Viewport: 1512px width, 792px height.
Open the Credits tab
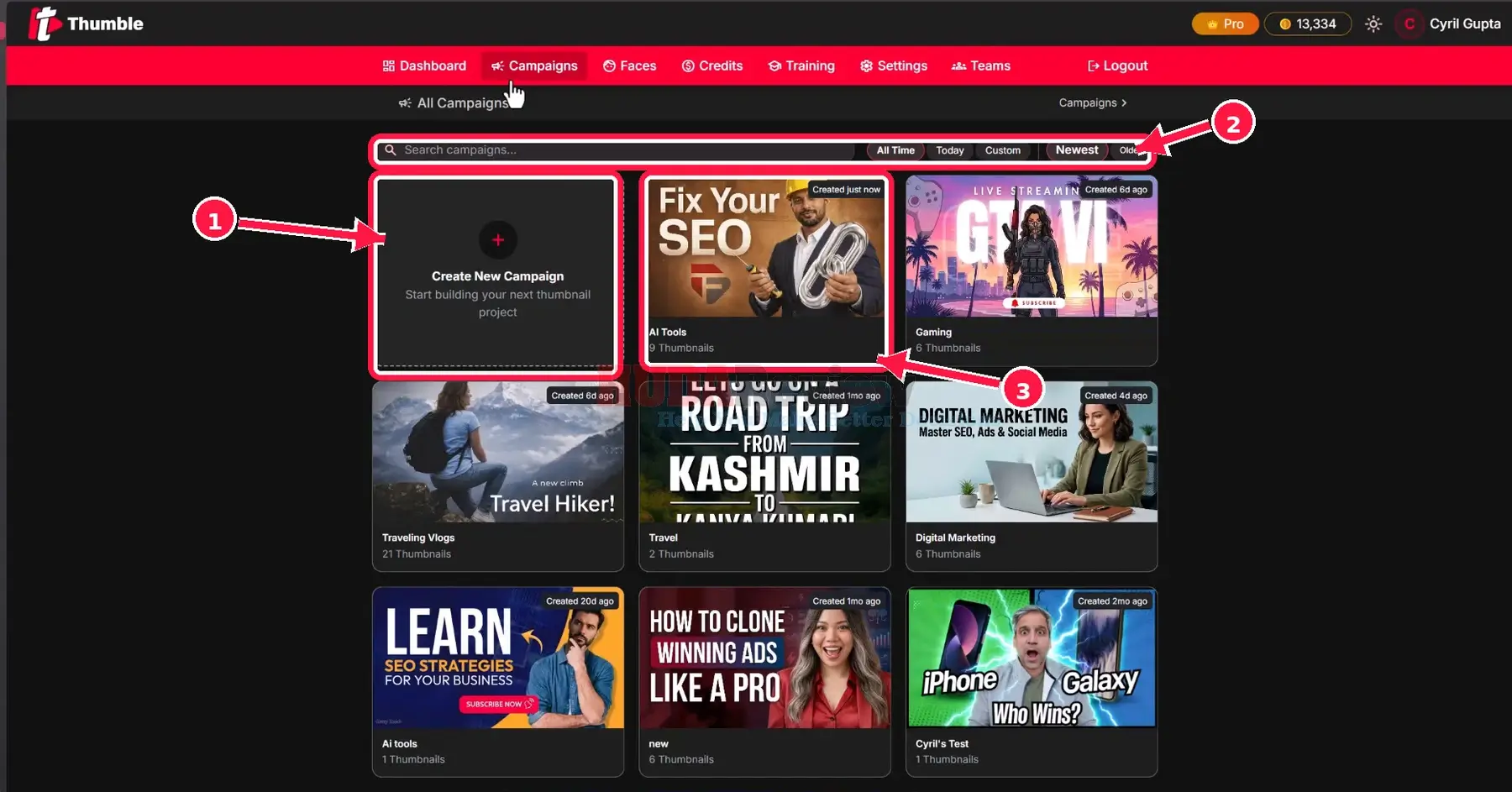pos(712,66)
